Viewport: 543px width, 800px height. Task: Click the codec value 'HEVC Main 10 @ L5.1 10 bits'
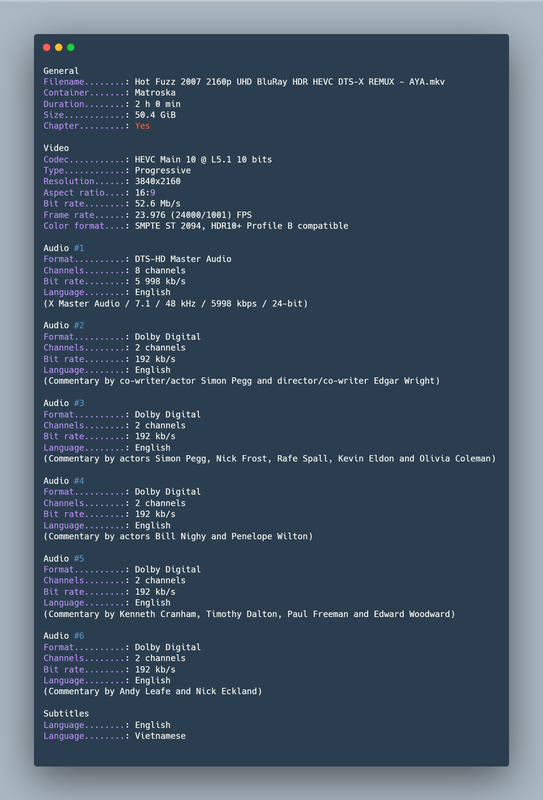coord(203,160)
